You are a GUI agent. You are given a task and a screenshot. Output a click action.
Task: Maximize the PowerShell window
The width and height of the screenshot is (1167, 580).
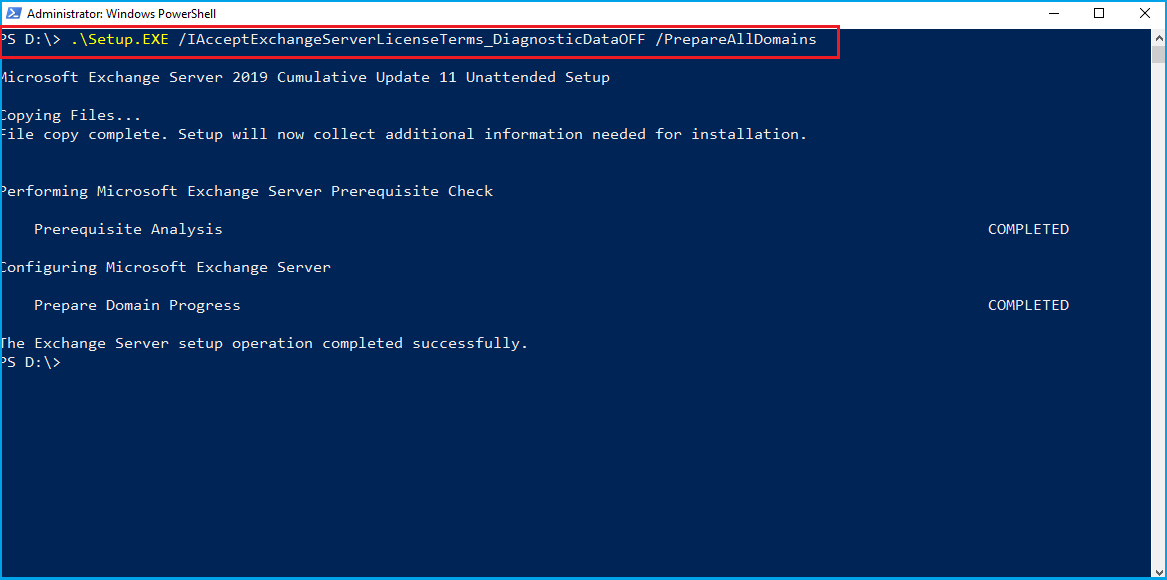(x=1099, y=14)
